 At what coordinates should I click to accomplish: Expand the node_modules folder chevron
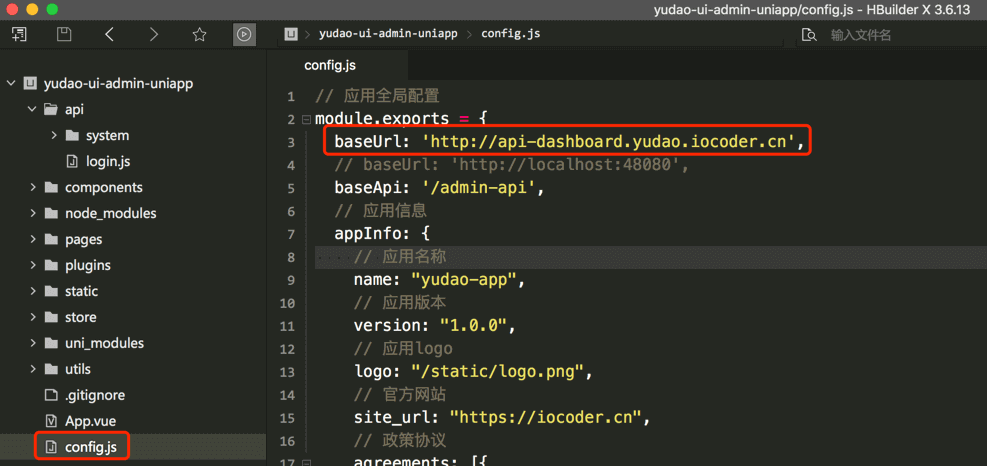(34, 214)
